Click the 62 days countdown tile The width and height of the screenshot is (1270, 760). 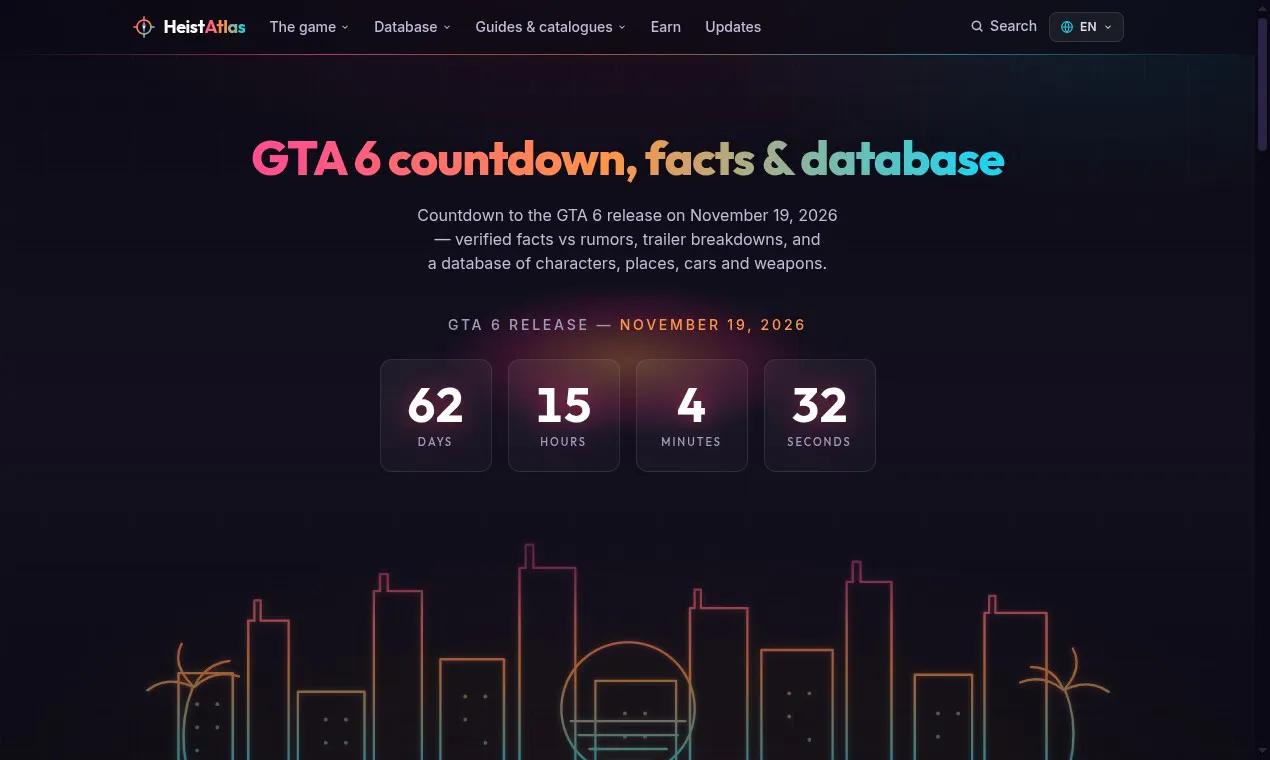pyautogui.click(x=436, y=415)
